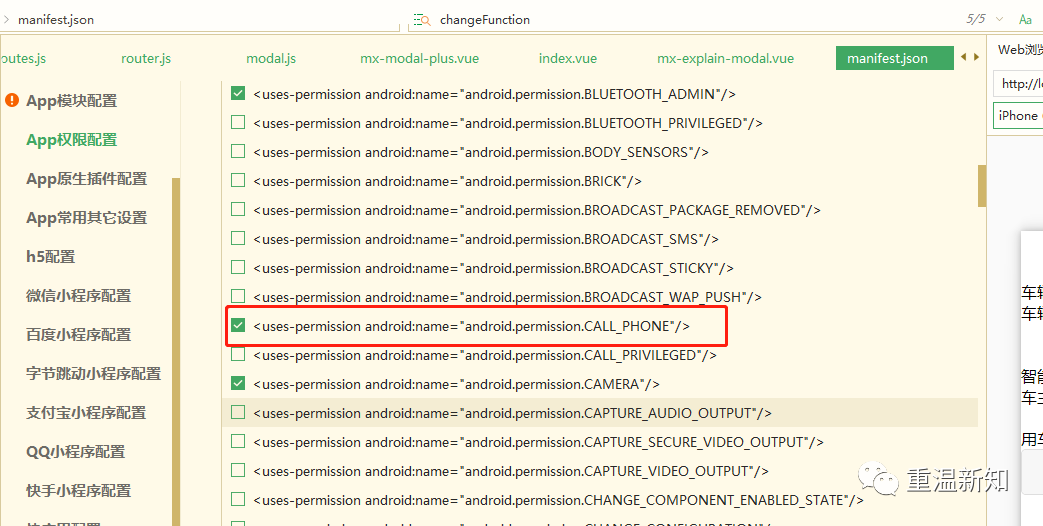This screenshot has width=1043, height=526.
Task: Tick the BROADCAST_STICKY permission checkbox
Action: [x=237, y=267]
